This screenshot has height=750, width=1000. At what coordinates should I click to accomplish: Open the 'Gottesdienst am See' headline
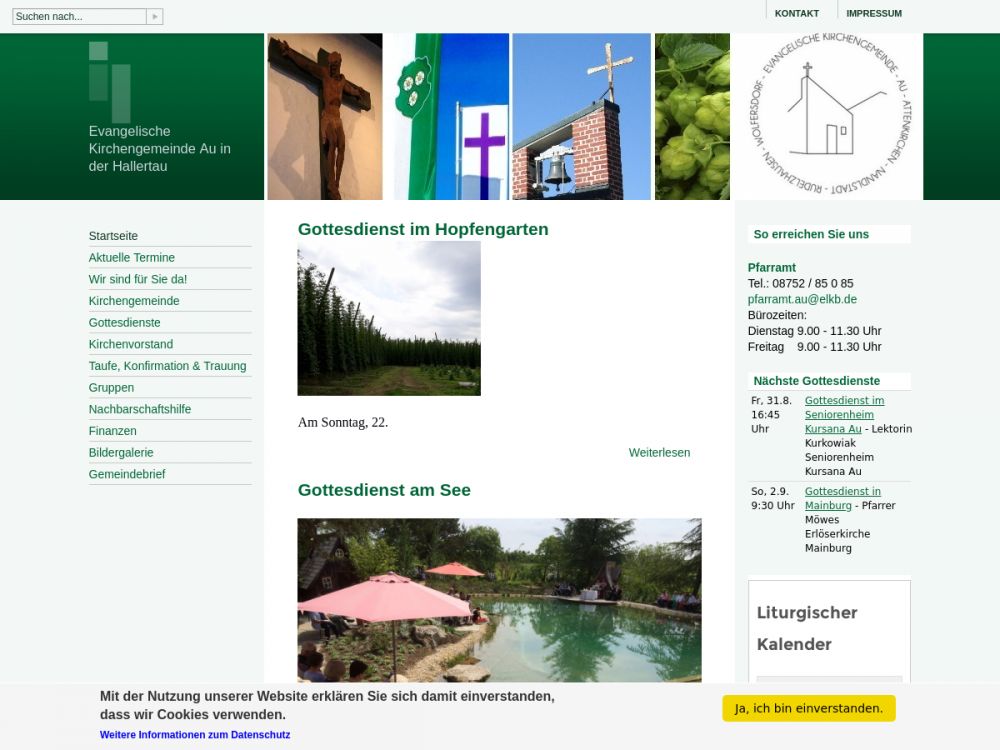(x=384, y=490)
